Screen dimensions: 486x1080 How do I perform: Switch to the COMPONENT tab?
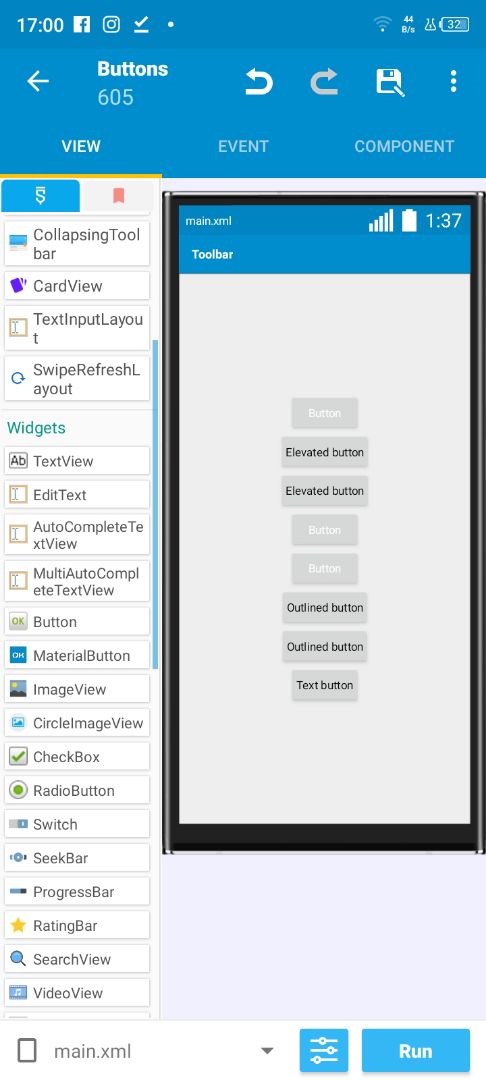coord(404,146)
